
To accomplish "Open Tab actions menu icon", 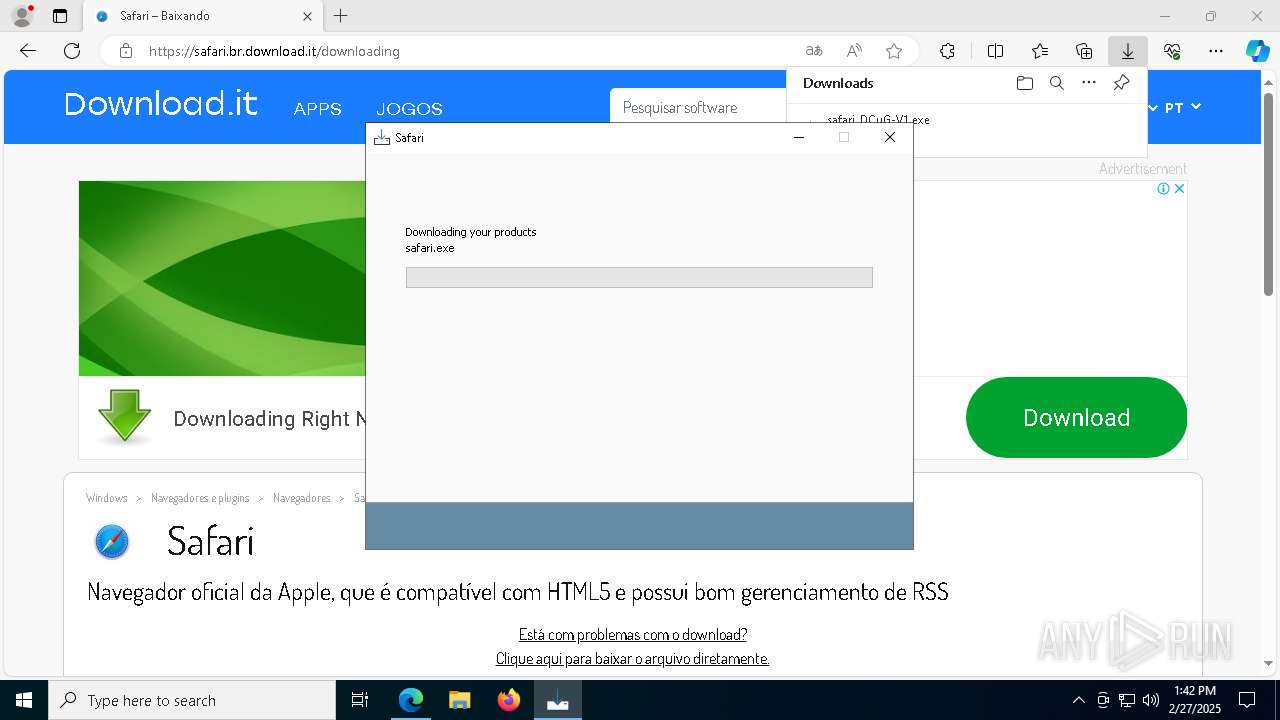I will [x=60, y=16].
